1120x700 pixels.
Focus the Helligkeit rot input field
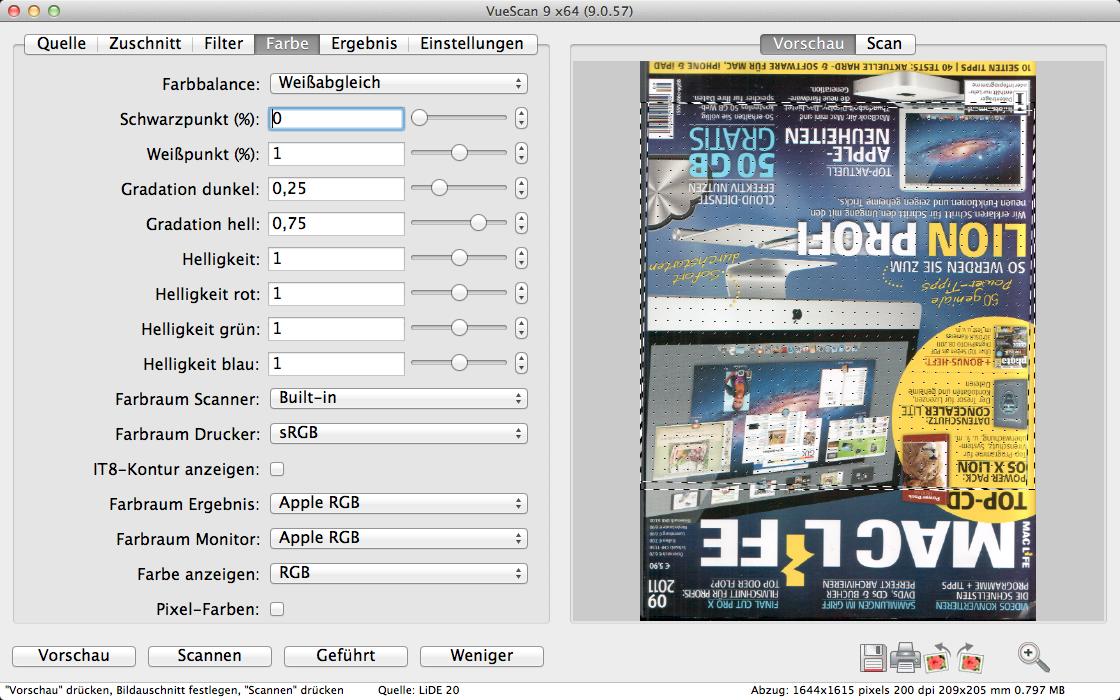point(336,294)
